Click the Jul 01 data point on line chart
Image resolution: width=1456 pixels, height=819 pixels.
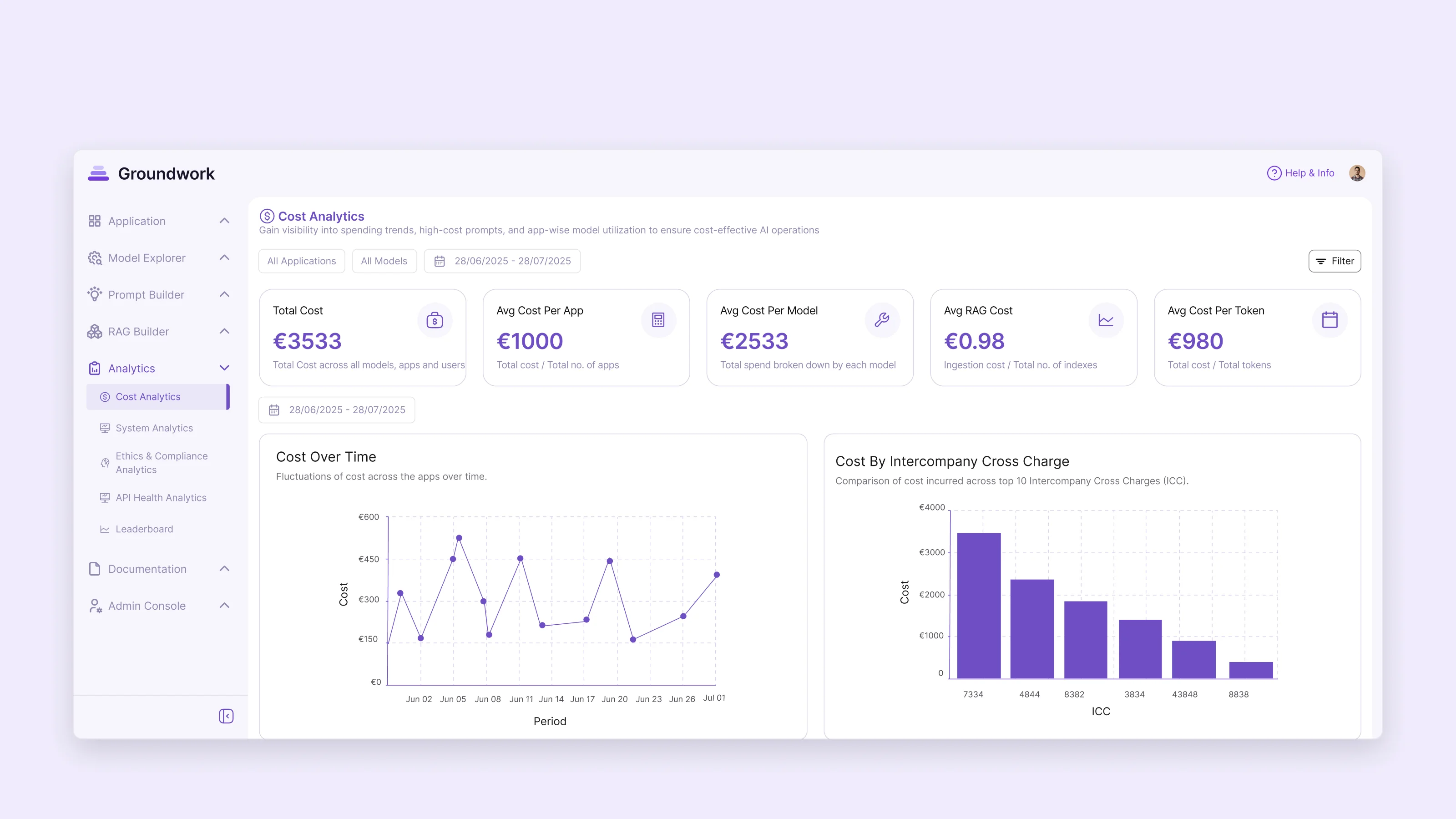click(717, 575)
